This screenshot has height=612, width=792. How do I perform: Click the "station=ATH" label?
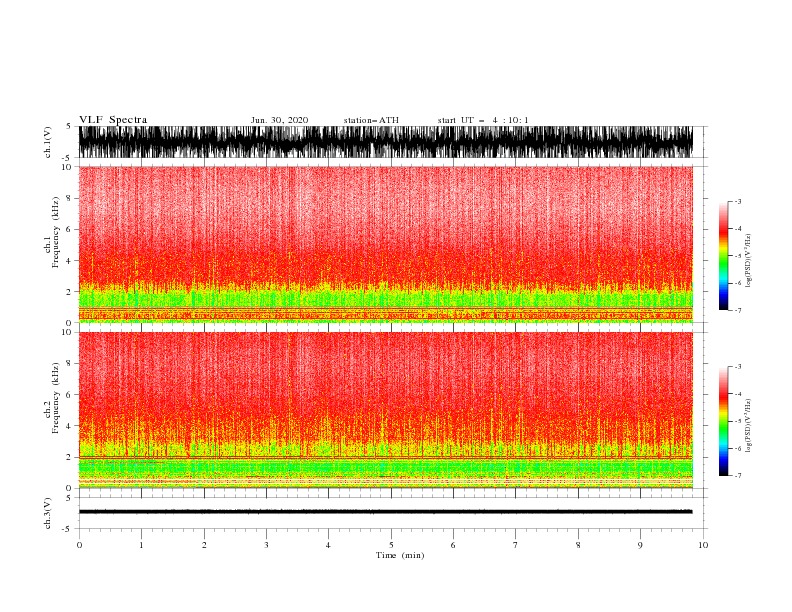click(371, 120)
